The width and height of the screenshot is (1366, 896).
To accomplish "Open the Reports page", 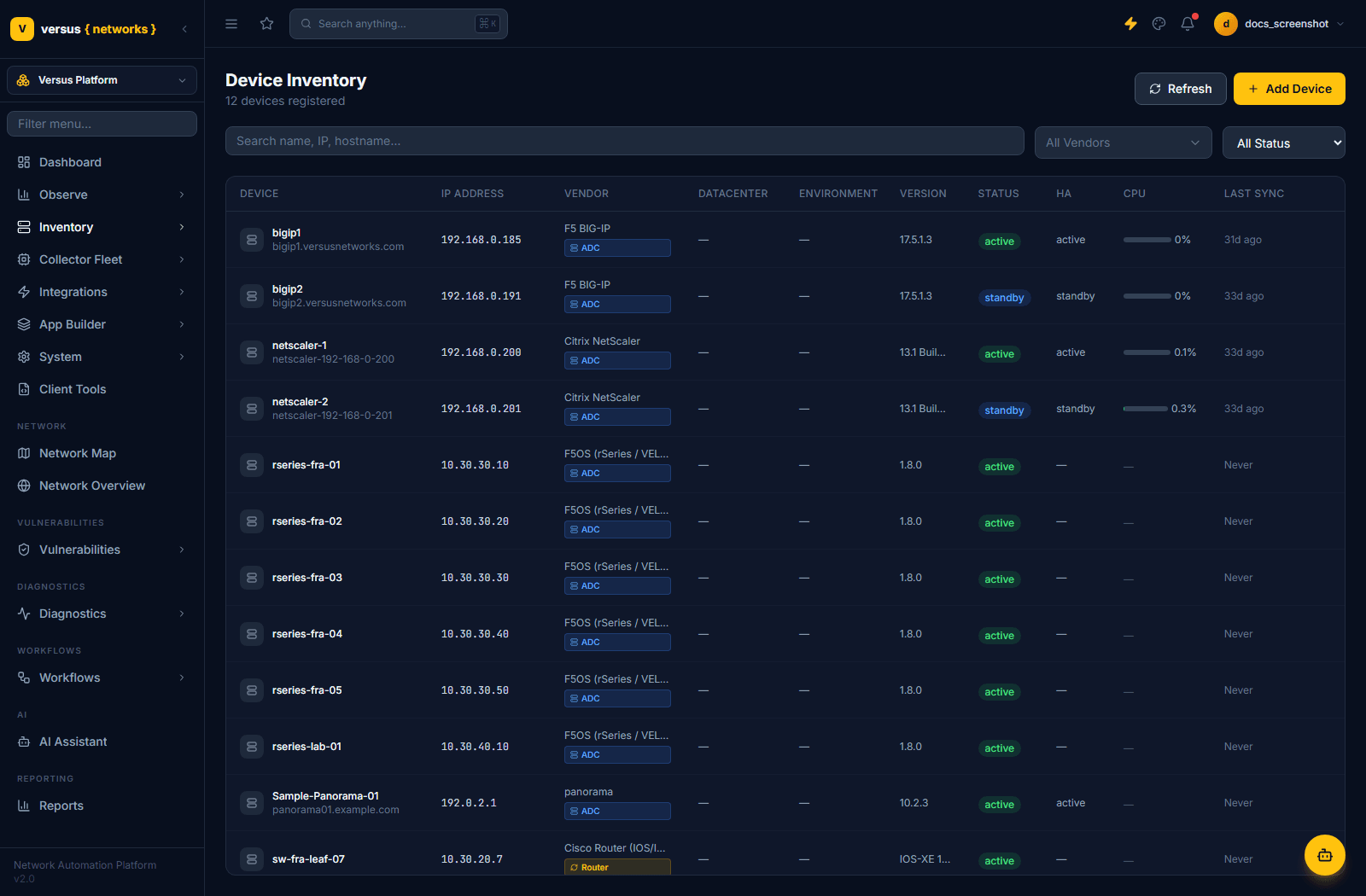I will coord(102,806).
